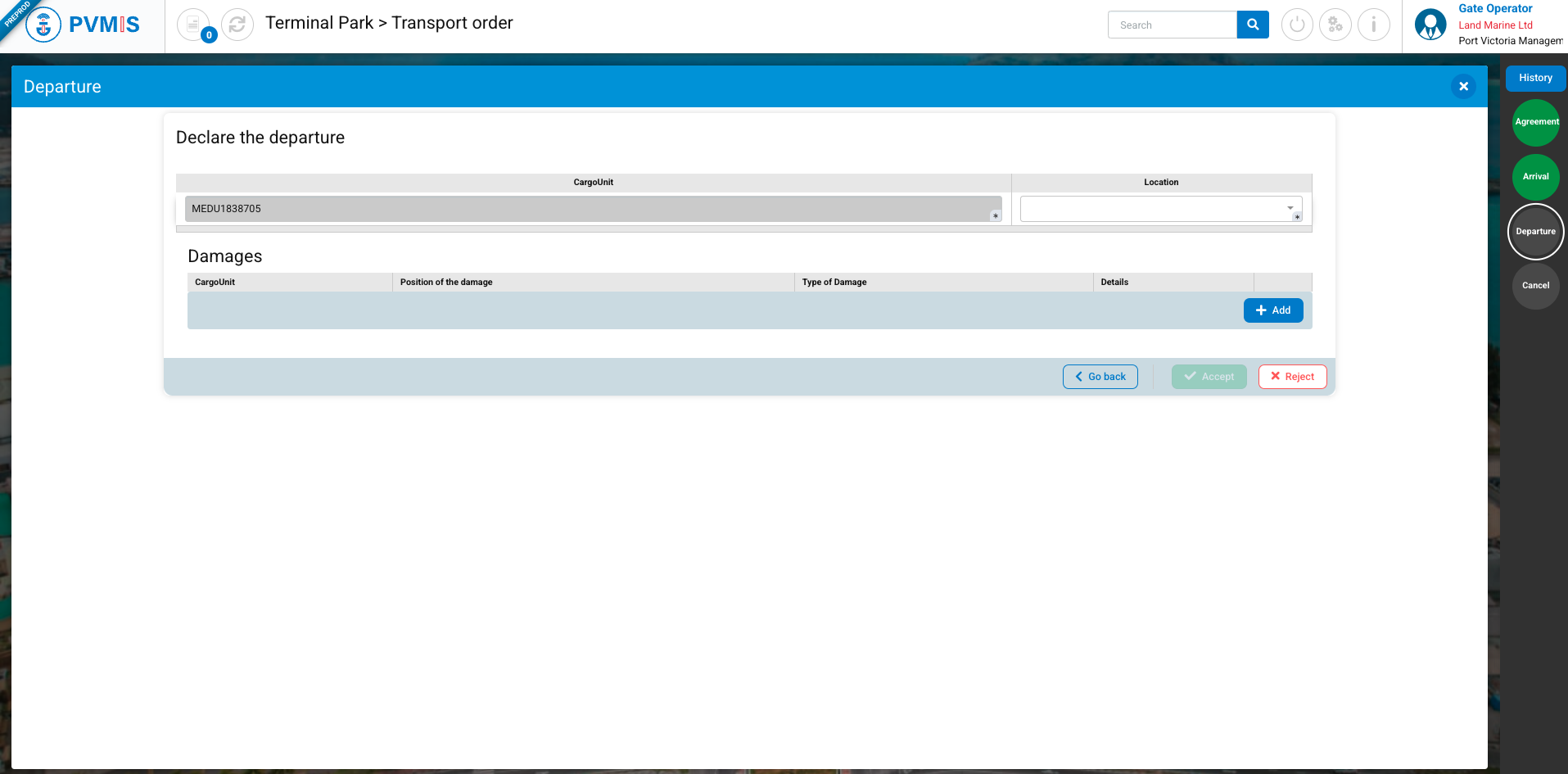This screenshot has width=1568, height=774.
Task: Open the History tab
Action: point(1535,78)
